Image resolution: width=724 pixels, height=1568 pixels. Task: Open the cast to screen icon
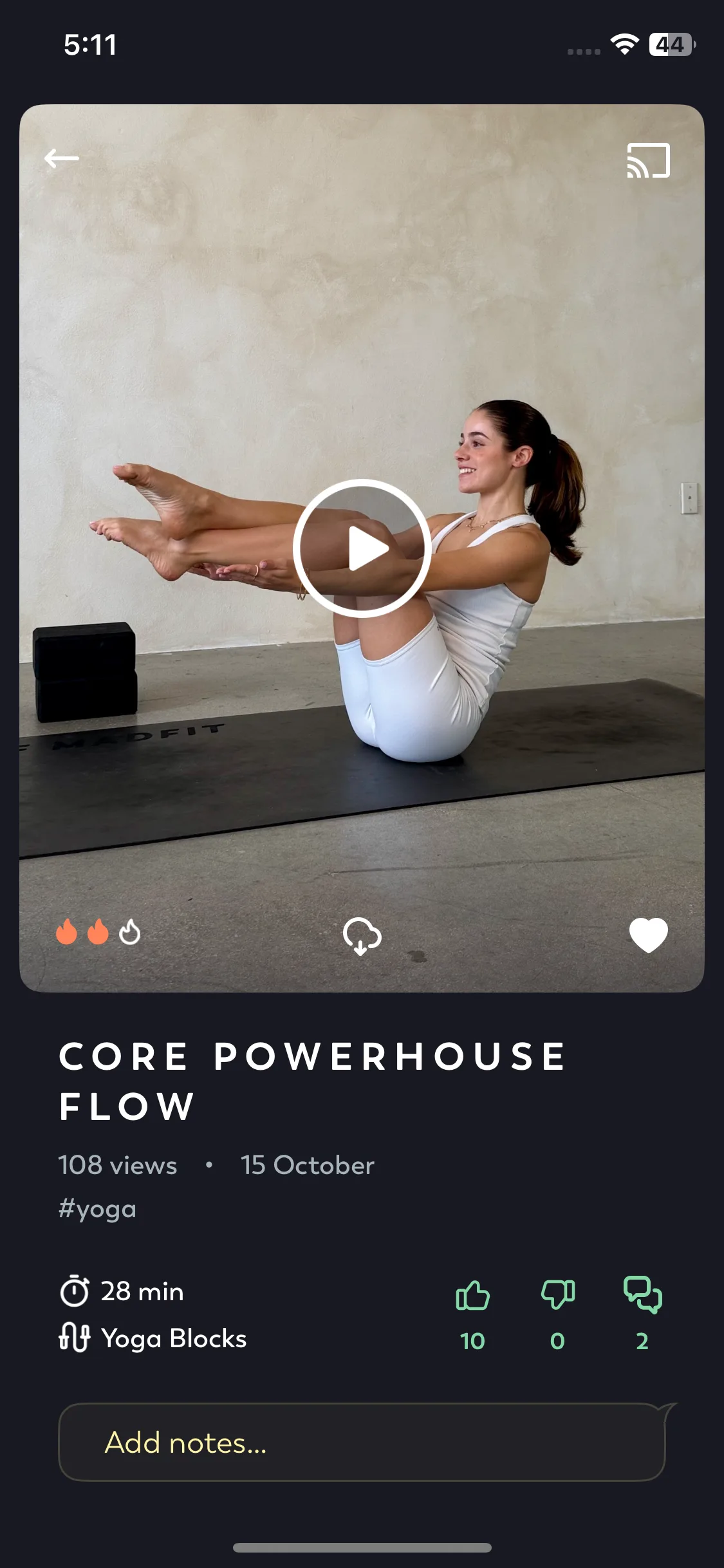point(648,160)
